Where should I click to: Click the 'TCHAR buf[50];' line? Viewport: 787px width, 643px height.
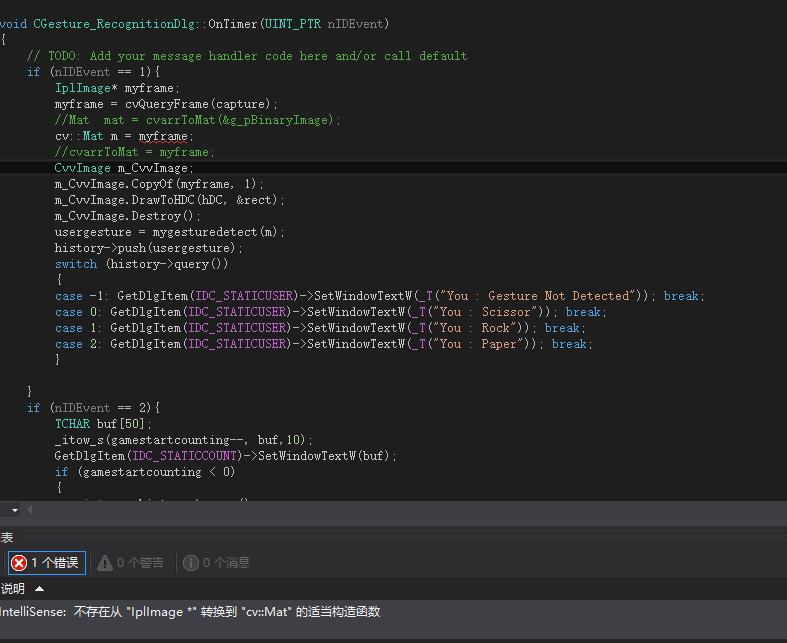point(103,424)
